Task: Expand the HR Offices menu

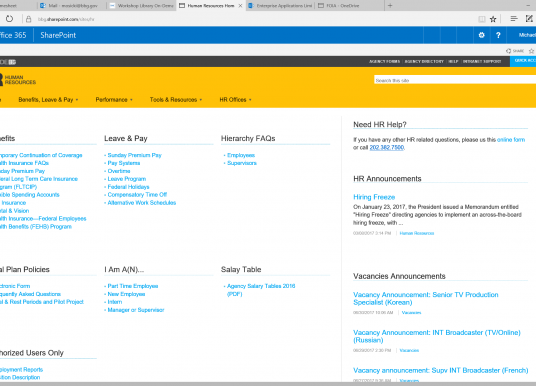Action: [235, 100]
